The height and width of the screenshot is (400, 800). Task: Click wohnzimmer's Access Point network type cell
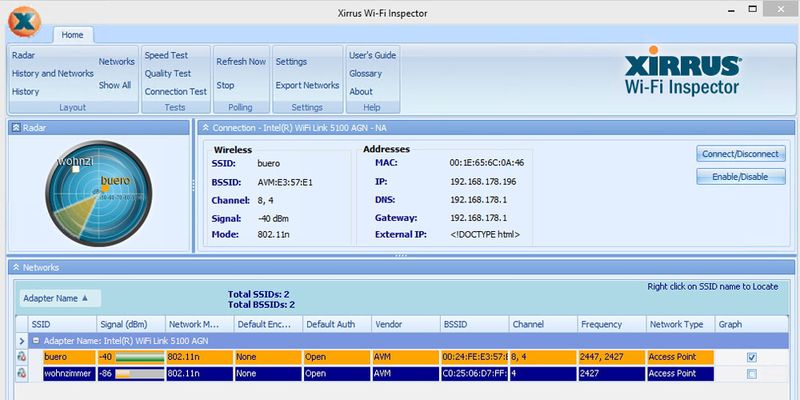[x=680, y=373]
